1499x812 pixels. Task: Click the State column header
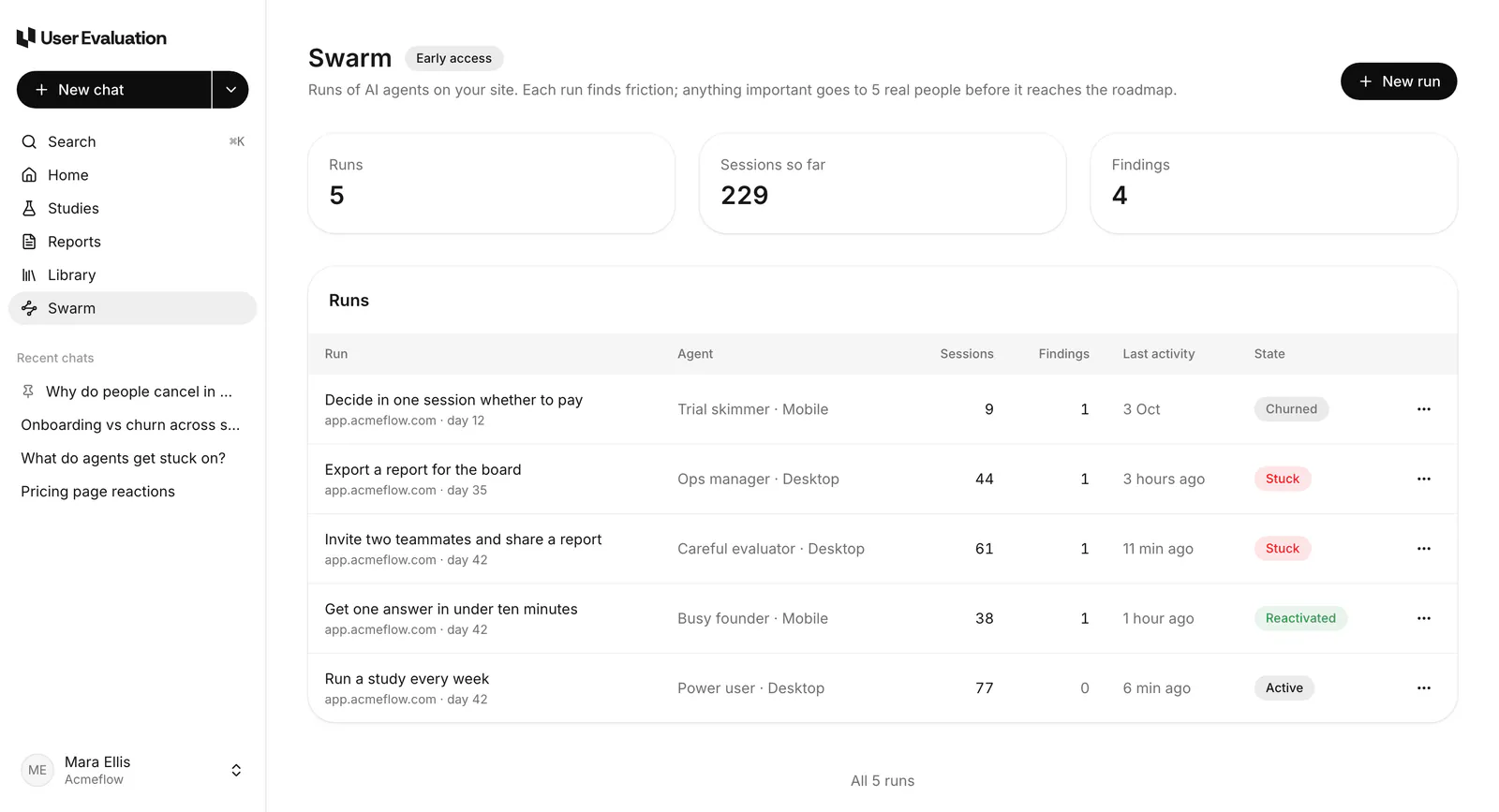[1269, 354]
